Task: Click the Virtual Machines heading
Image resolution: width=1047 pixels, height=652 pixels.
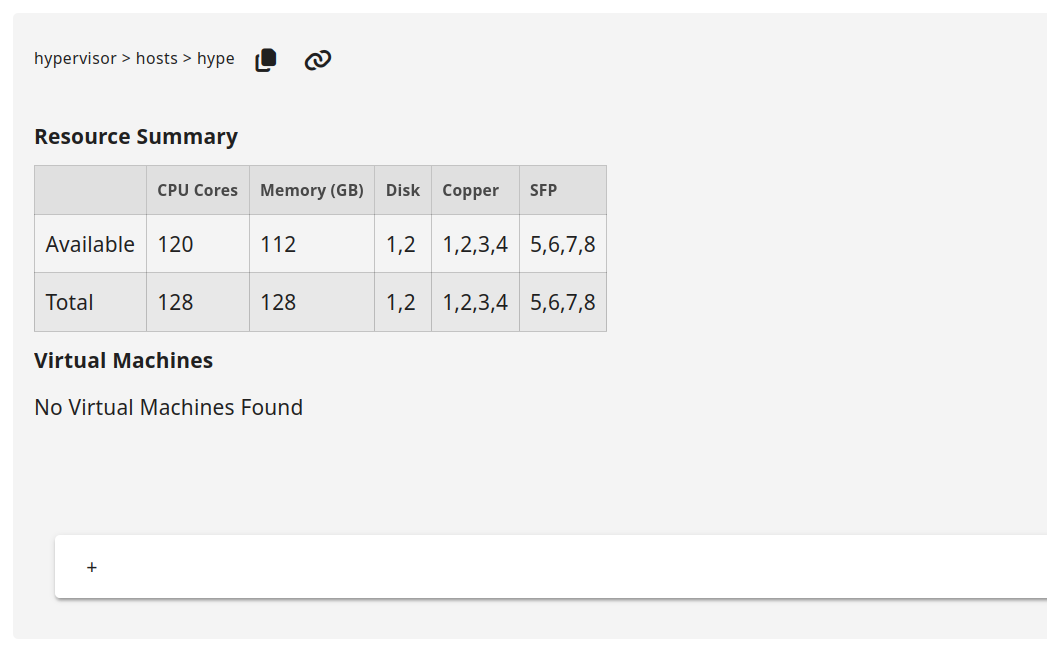Action: pyautogui.click(x=123, y=361)
